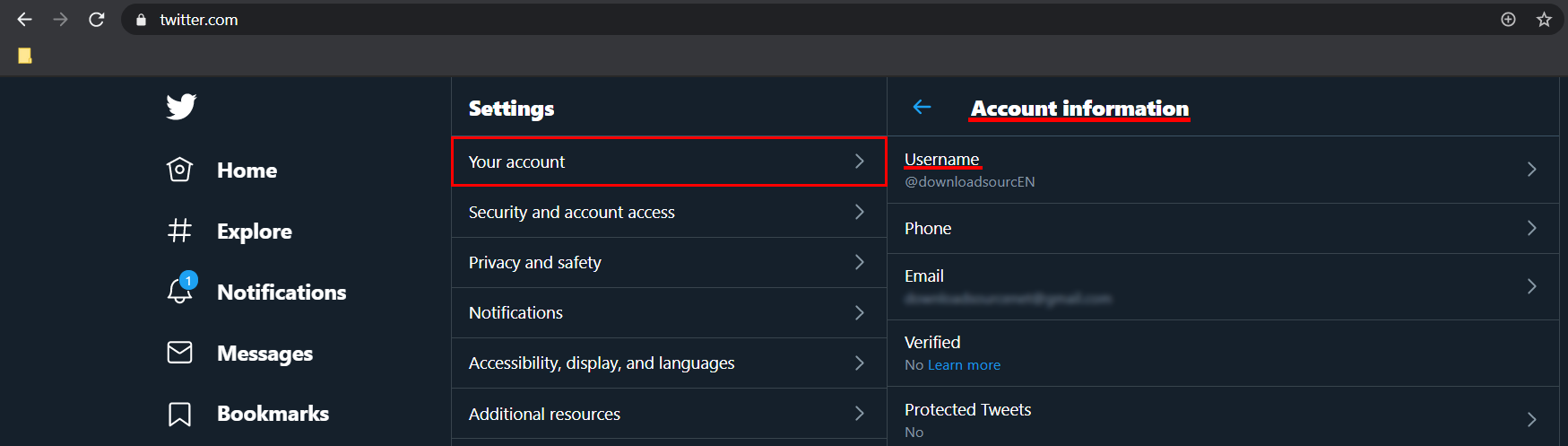Open the Username account field

click(x=1223, y=170)
